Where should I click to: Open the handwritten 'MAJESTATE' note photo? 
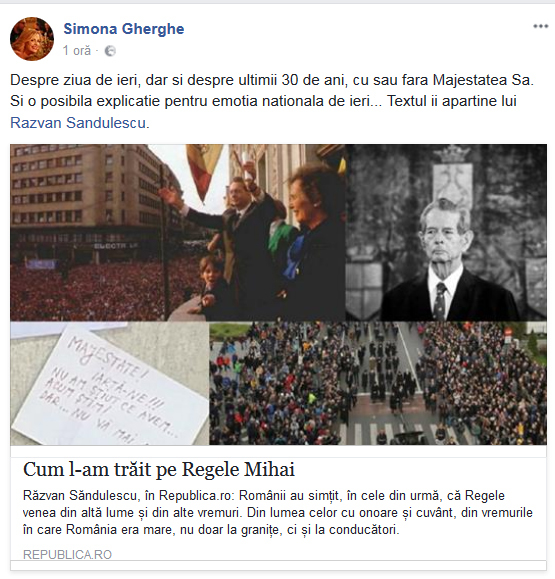[109, 383]
